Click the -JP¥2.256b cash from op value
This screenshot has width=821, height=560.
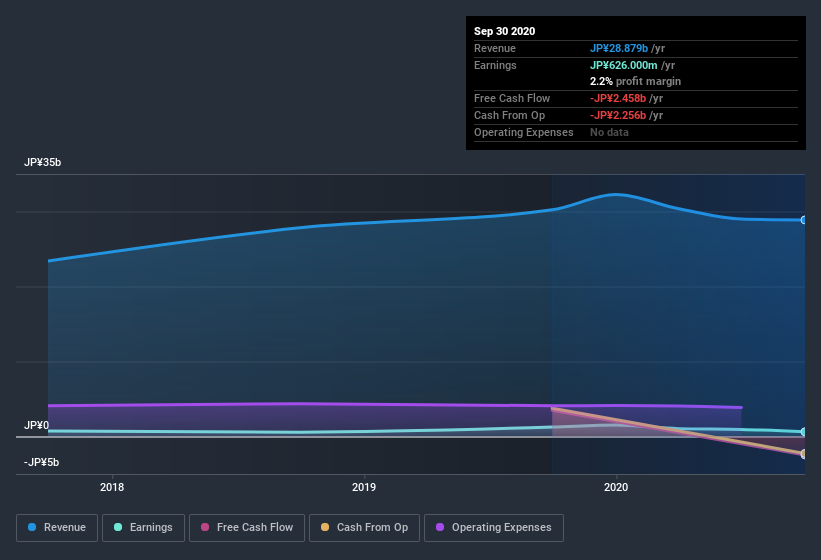click(x=618, y=115)
